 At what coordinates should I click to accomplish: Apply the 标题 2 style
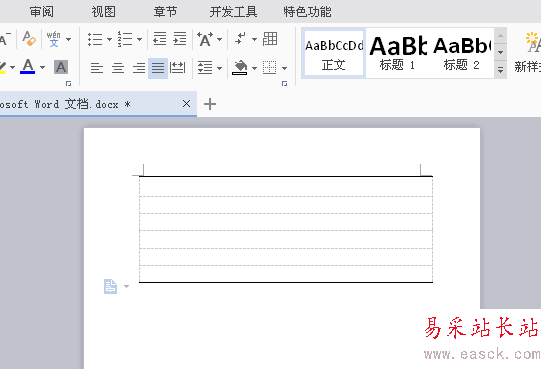click(462, 53)
